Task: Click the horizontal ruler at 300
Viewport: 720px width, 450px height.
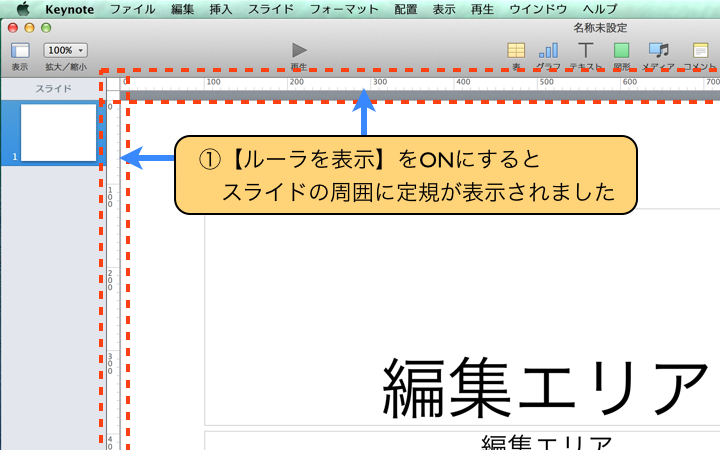Action: click(x=380, y=82)
